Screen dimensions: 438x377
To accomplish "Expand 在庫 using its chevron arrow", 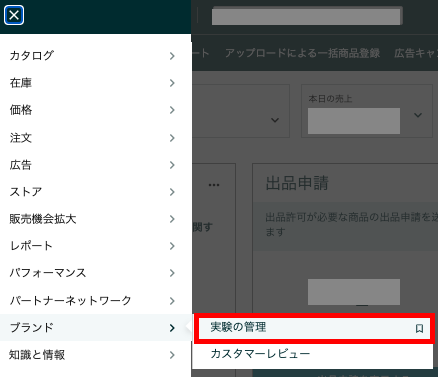I will pos(172,83).
